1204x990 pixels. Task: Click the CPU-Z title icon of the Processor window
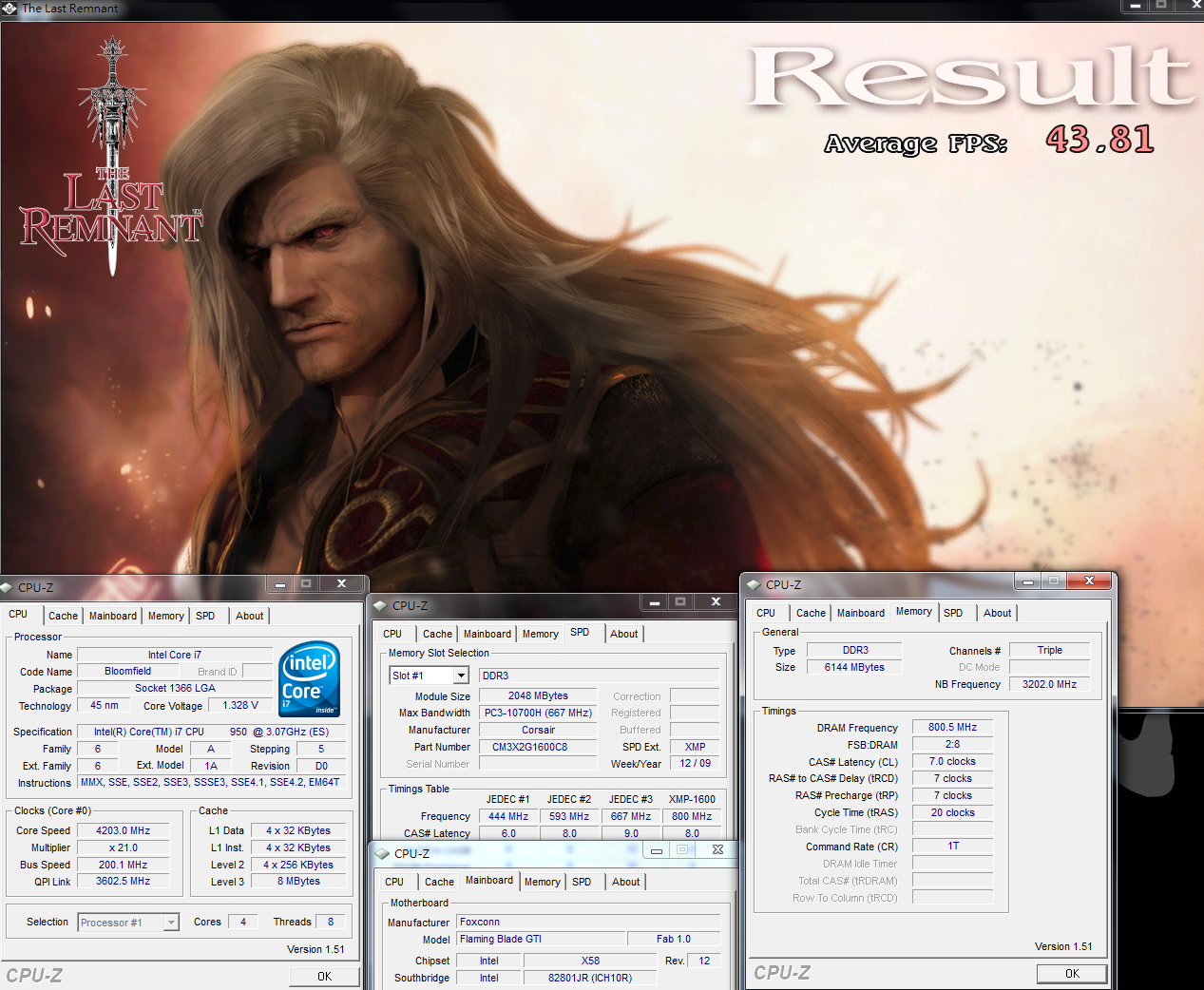[x=7, y=587]
